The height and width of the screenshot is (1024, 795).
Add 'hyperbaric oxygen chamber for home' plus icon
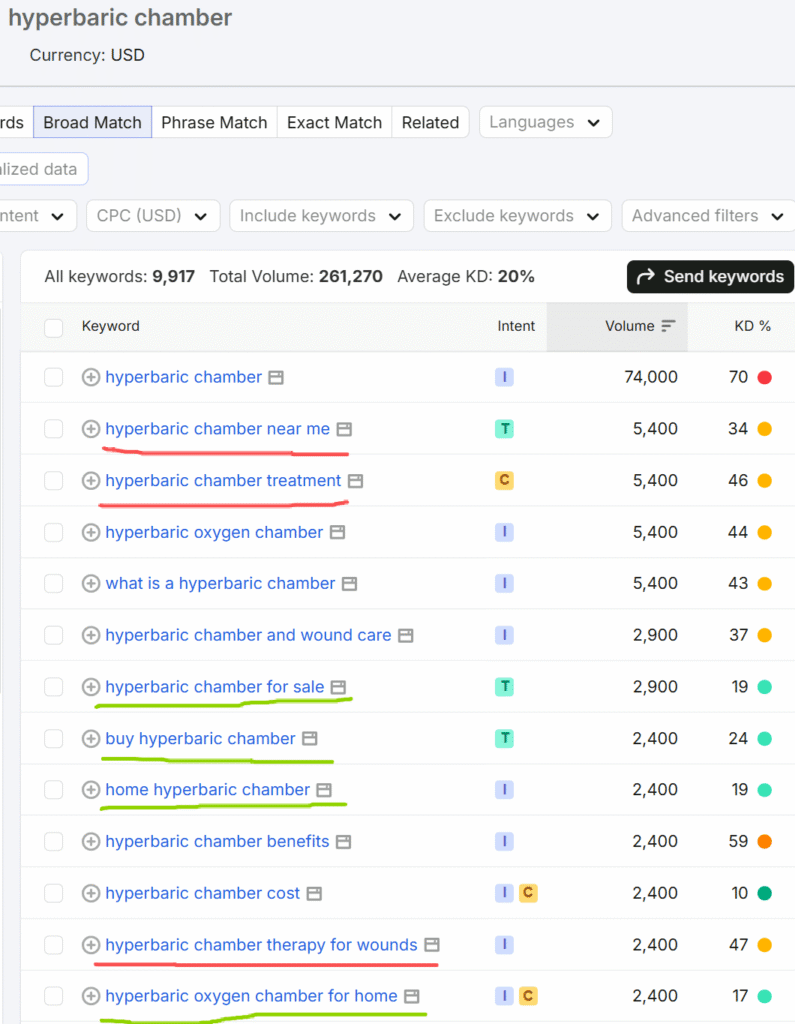tap(91, 996)
